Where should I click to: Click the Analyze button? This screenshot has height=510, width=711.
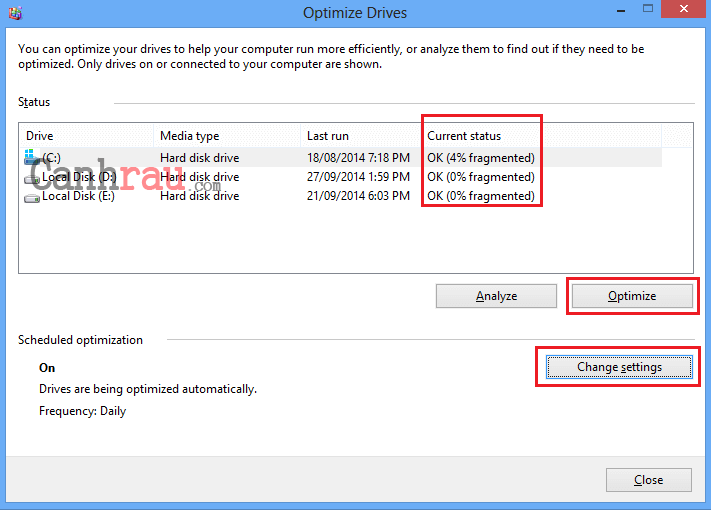click(x=496, y=296)
